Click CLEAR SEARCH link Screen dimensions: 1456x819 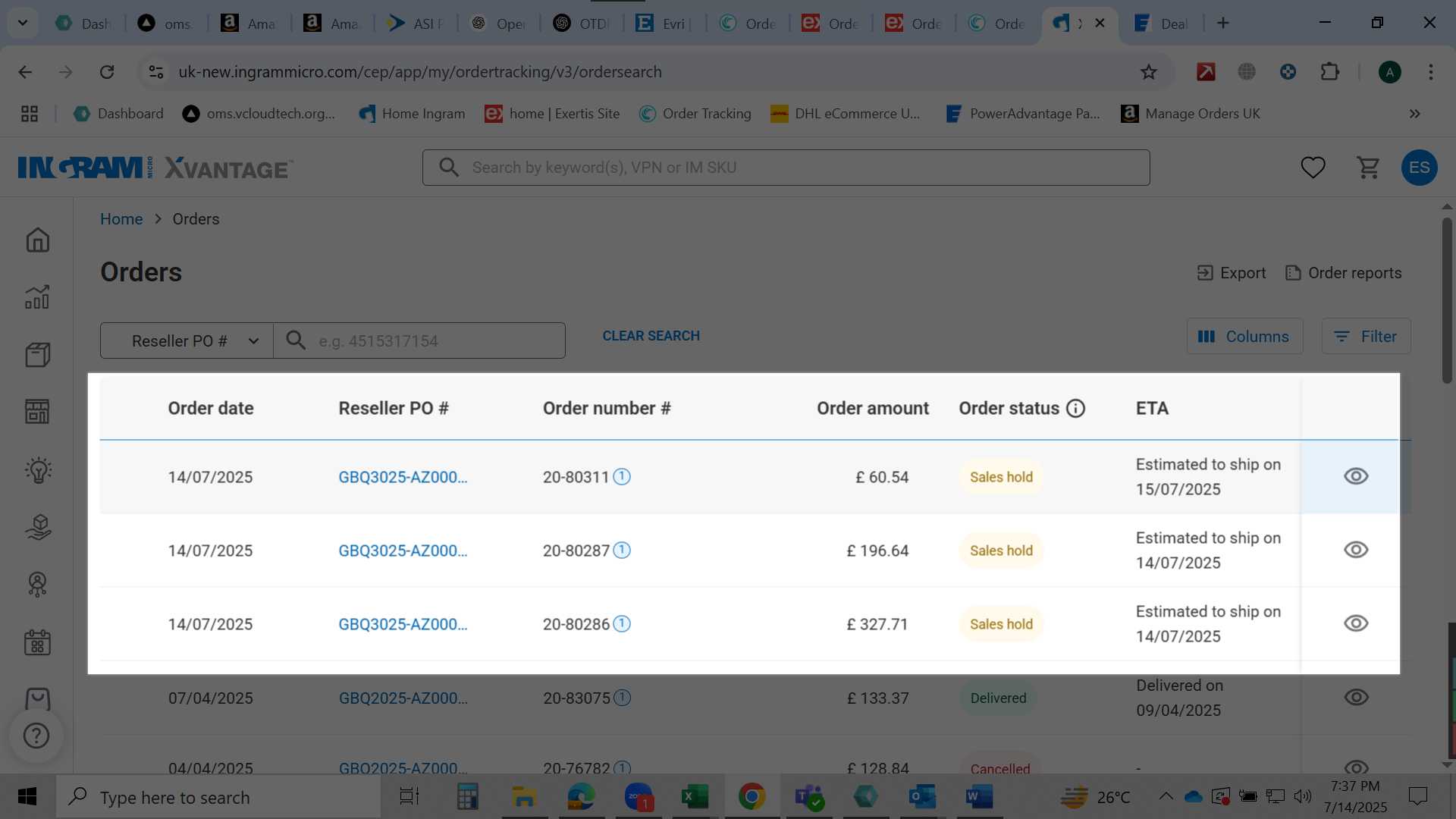point(651,336)
